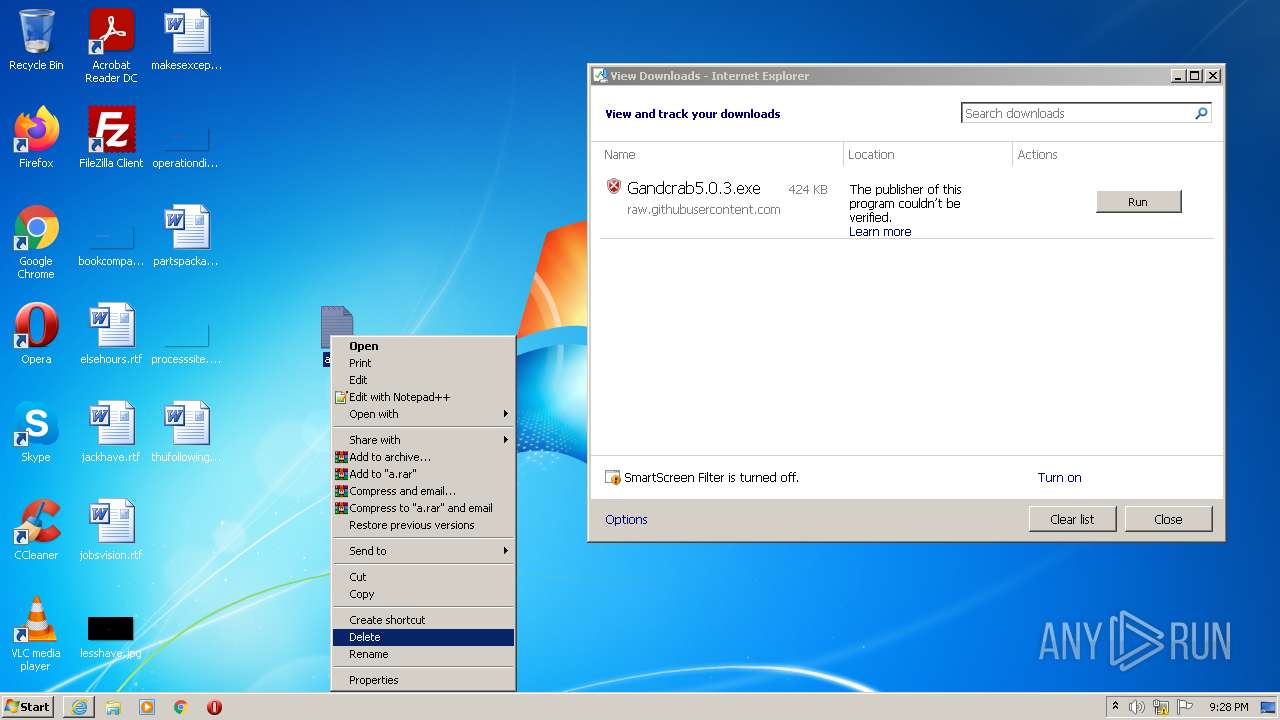Screen dimensions: 1280x720
Task: Click the raw.githubusercontent.com source text
Action: coord(704,210)
